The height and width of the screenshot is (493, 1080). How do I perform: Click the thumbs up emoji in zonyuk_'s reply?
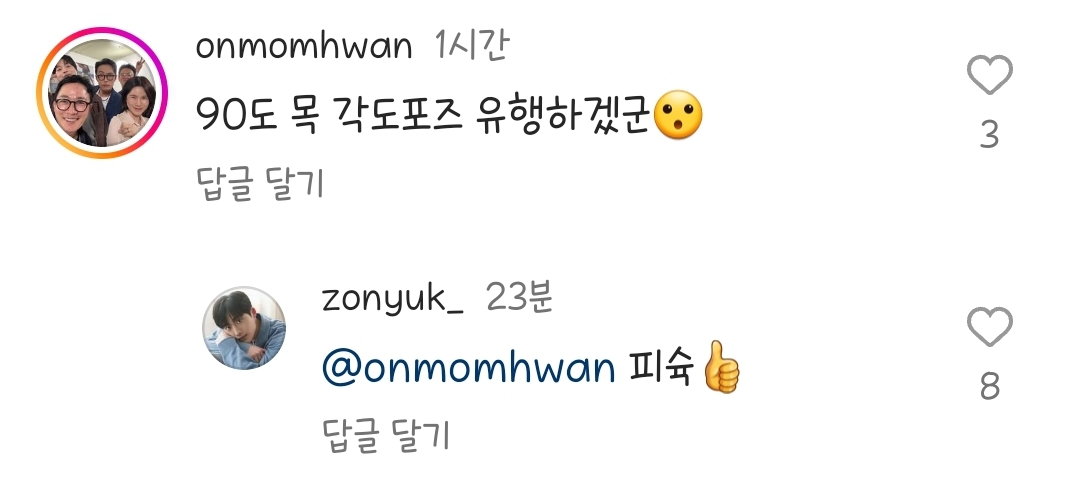(x=720, y=366)
